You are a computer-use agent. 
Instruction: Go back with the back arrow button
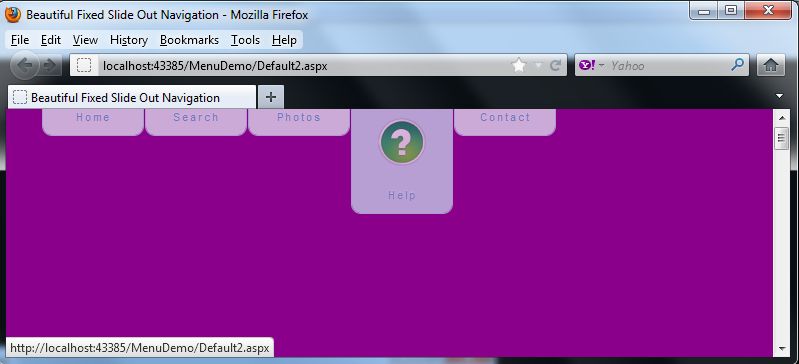(24, 66)
